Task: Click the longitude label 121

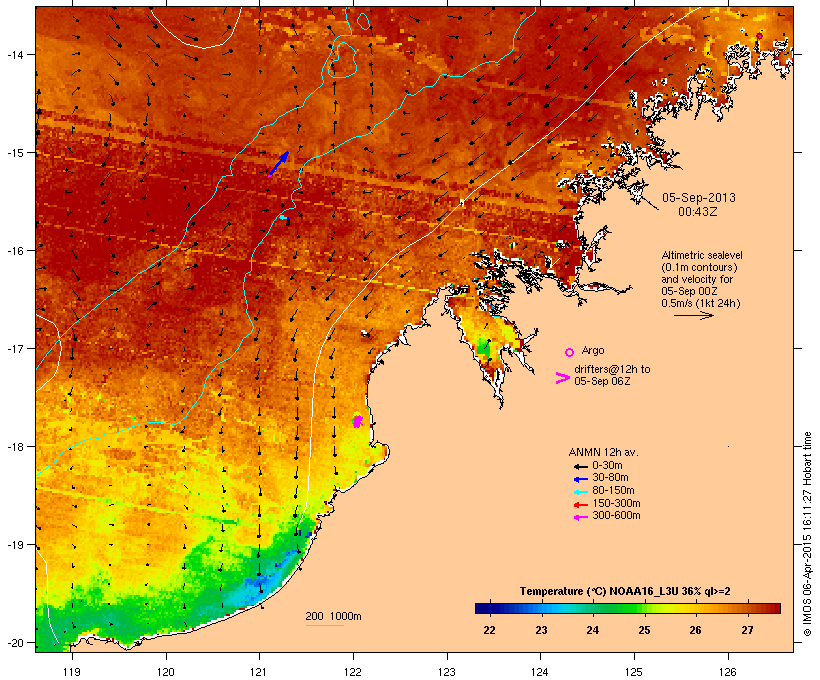Action: coord(259,672)
